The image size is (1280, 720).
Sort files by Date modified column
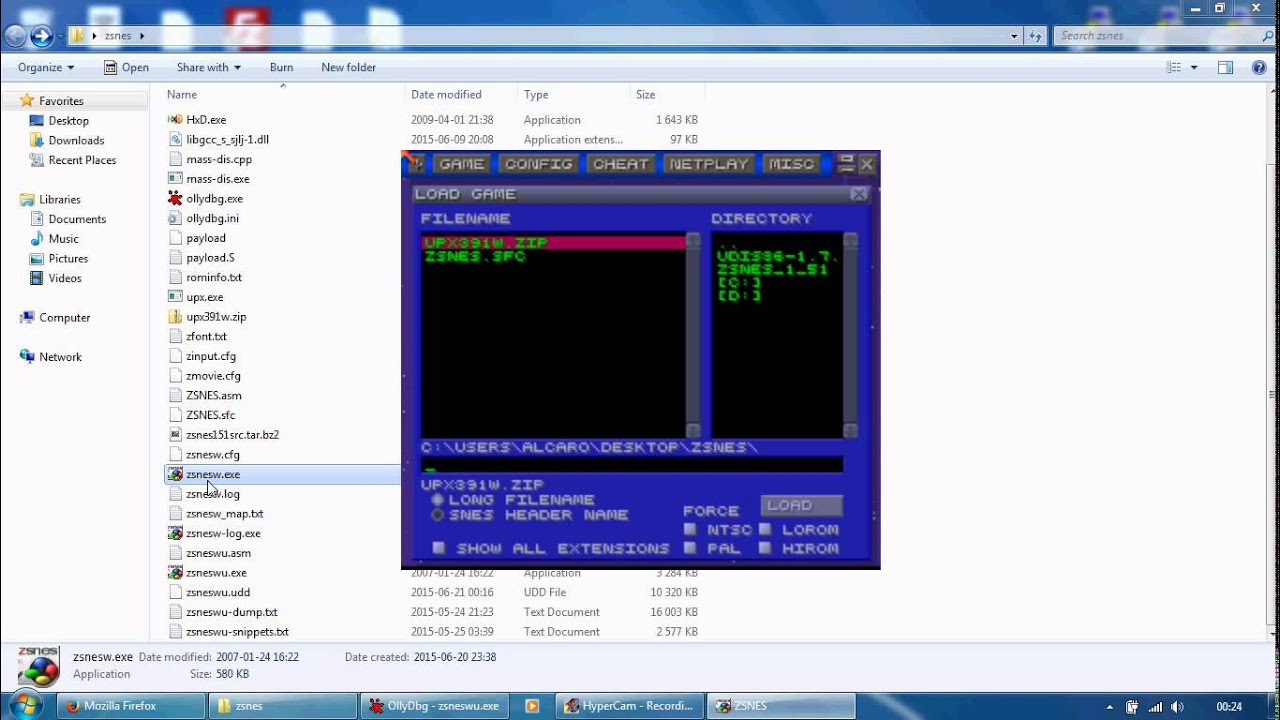click(x=446, y=94)
